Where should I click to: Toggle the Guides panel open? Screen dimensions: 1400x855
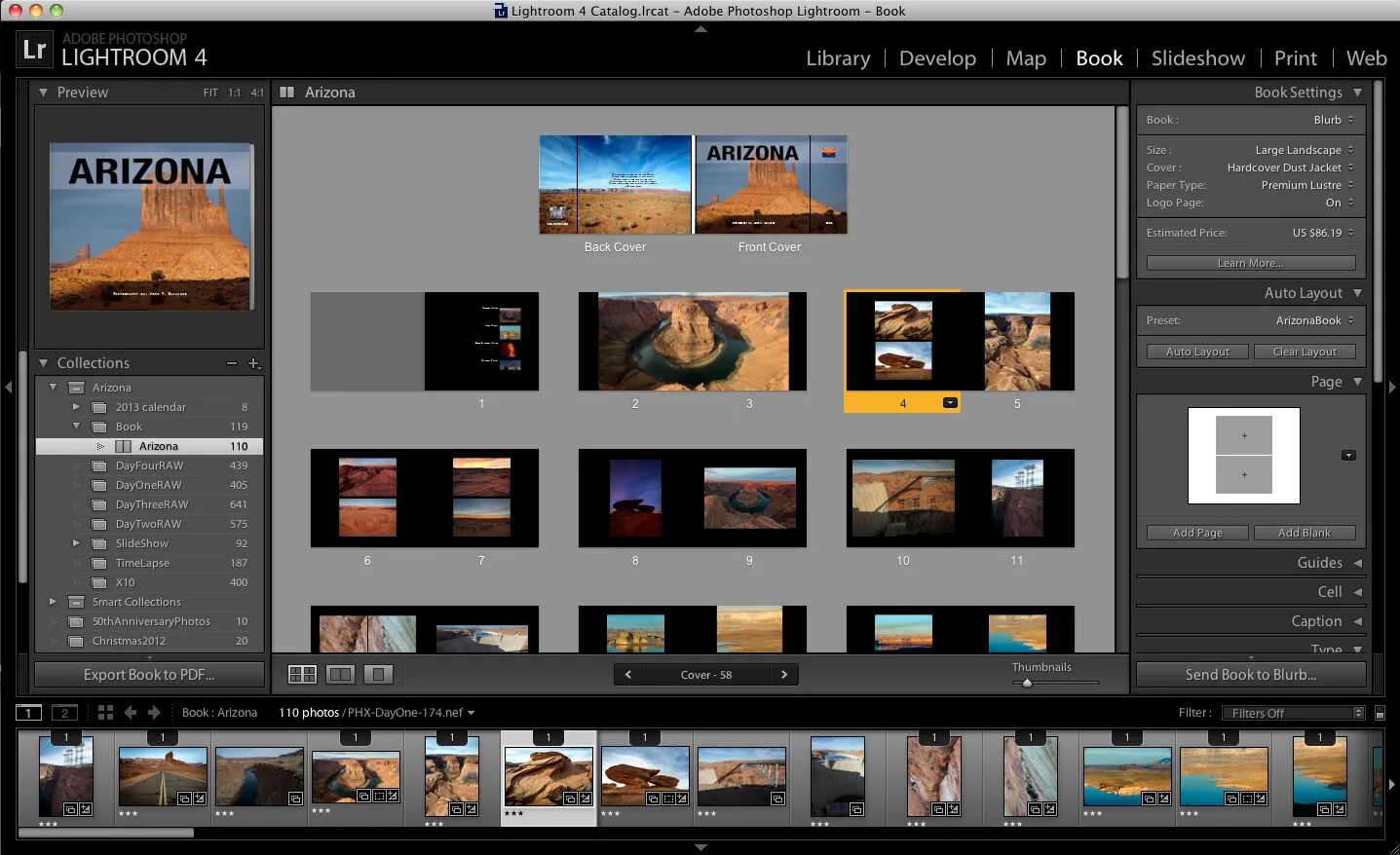click(1359, 562)
